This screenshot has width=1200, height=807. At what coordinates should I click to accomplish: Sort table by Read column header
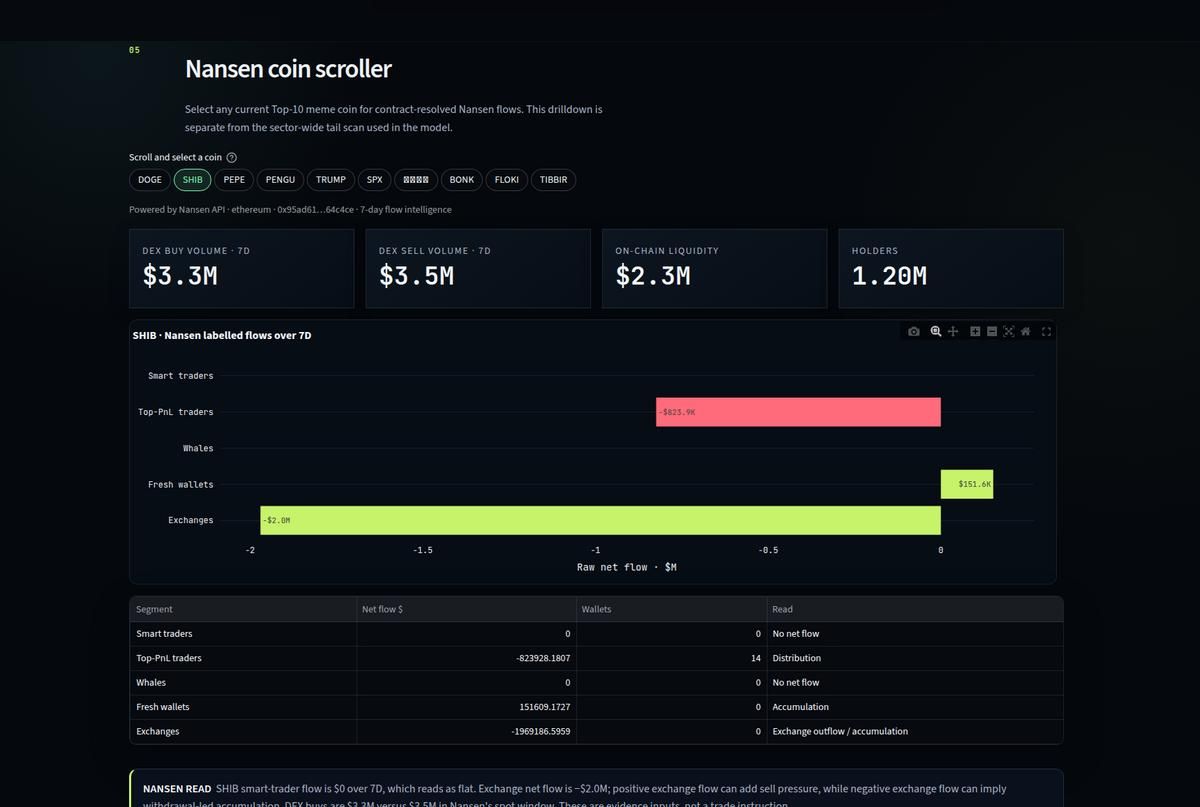(x=915, y=609)
